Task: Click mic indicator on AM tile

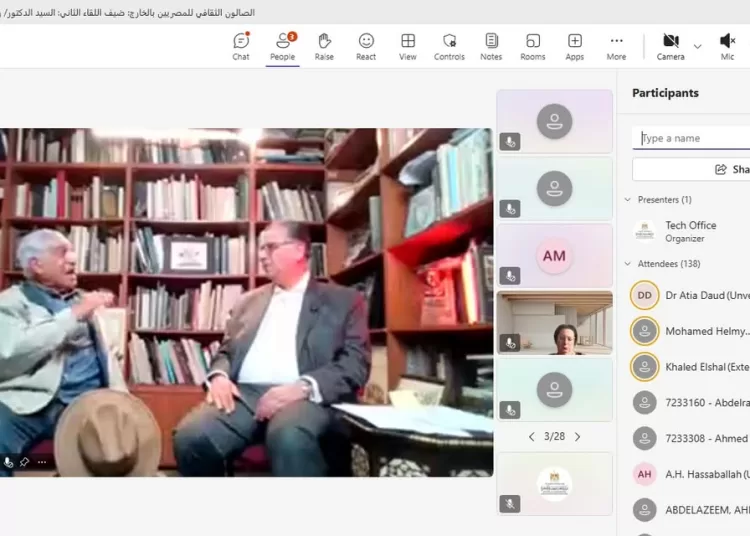Action: click(510, 276)
